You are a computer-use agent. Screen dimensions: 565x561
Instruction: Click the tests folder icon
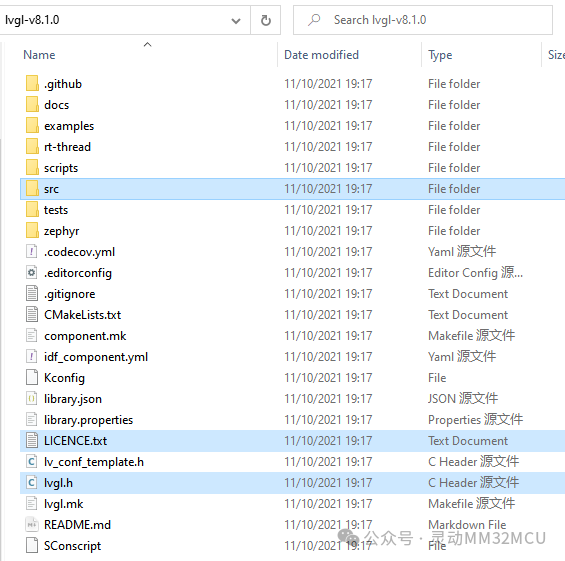(32, 210)
